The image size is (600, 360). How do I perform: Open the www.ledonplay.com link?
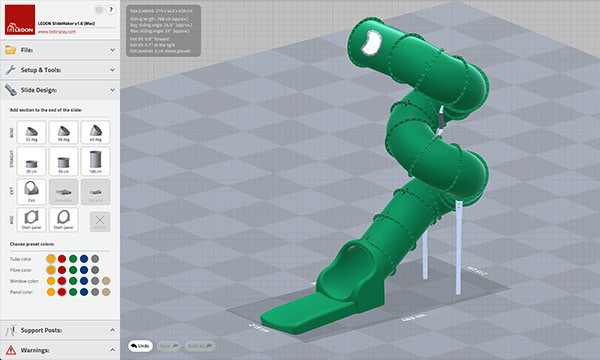coord(57,32)
